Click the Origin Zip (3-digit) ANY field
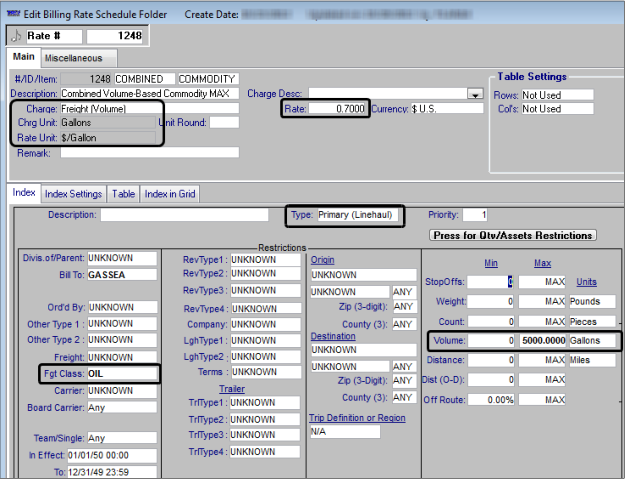This screenshot has width=626, height=479. click(404, 307)
